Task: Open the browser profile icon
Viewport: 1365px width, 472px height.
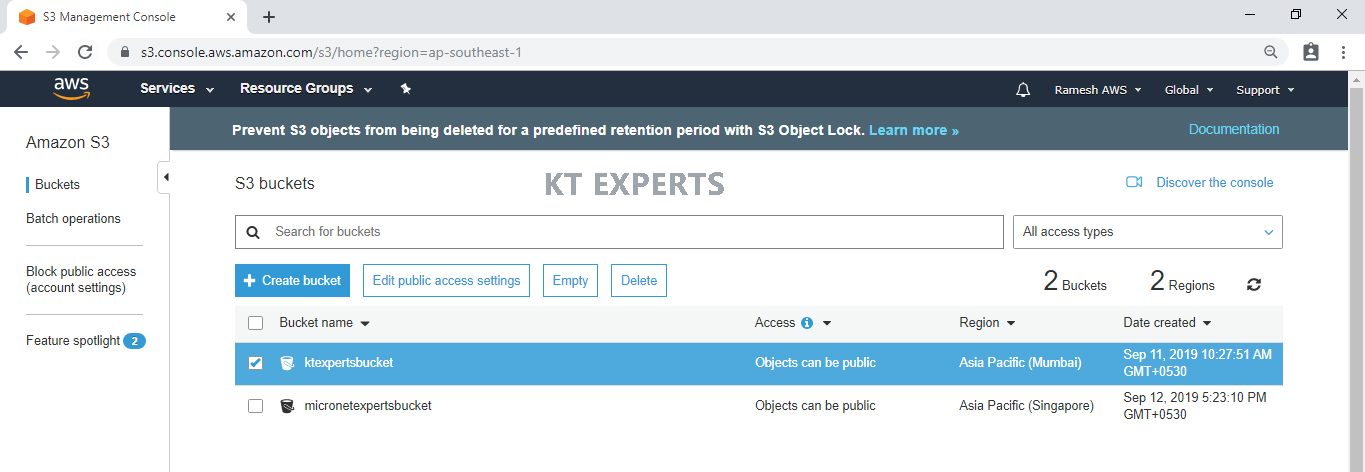Action: tap(1311, 52)
